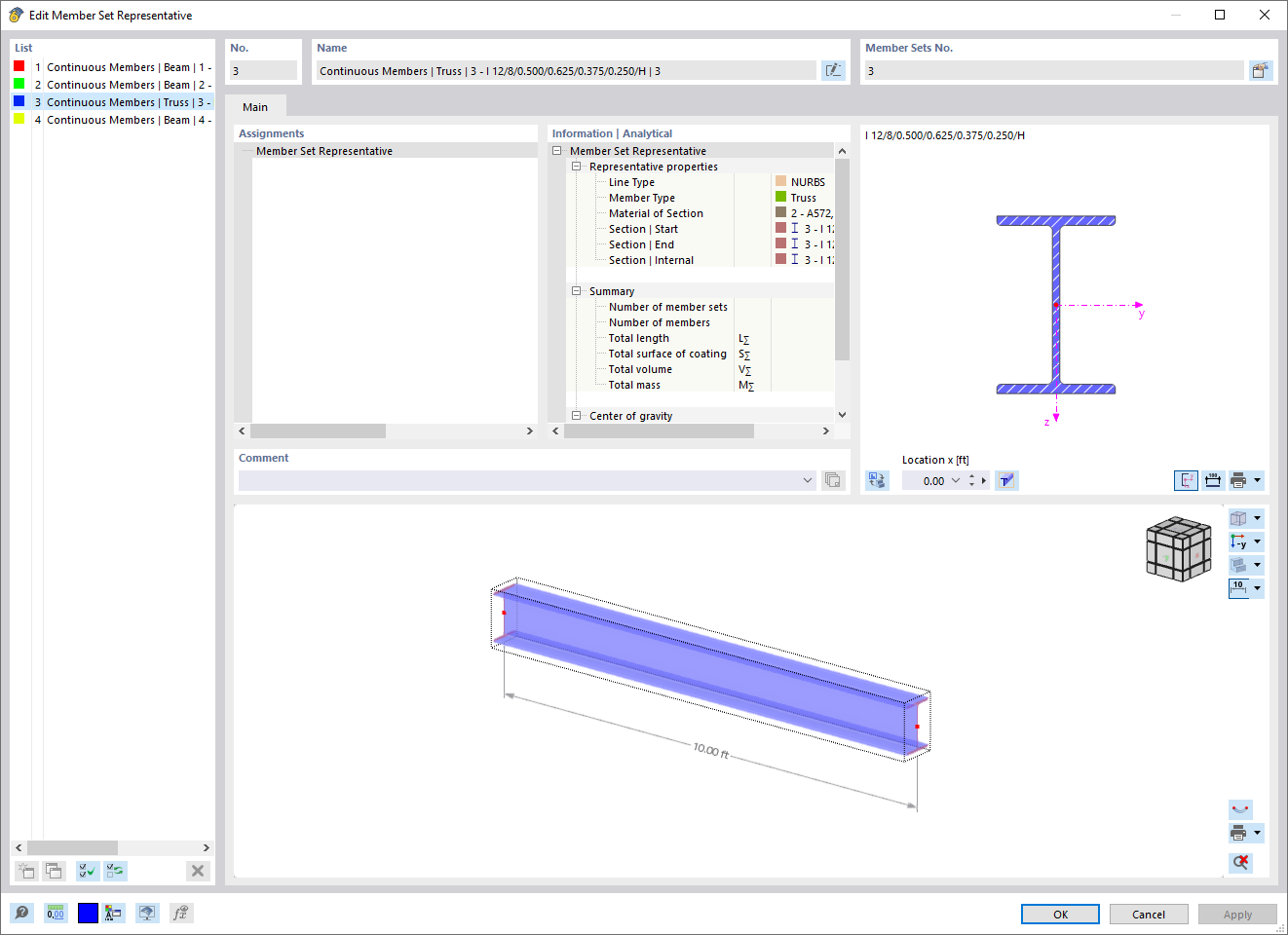
Task: Toggle the solid section rendering icon
Action: point(1241,565)
